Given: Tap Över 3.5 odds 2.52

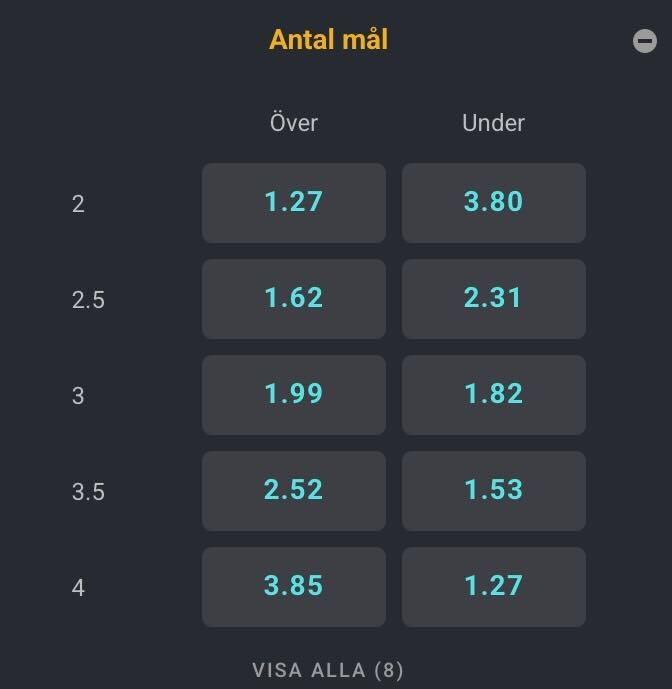Looking at the screenshot, I should [294, 490].
